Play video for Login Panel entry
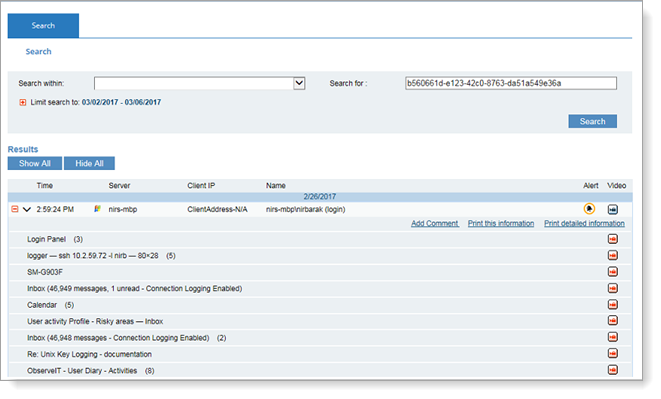661x399 pixels. coord(613,239)
